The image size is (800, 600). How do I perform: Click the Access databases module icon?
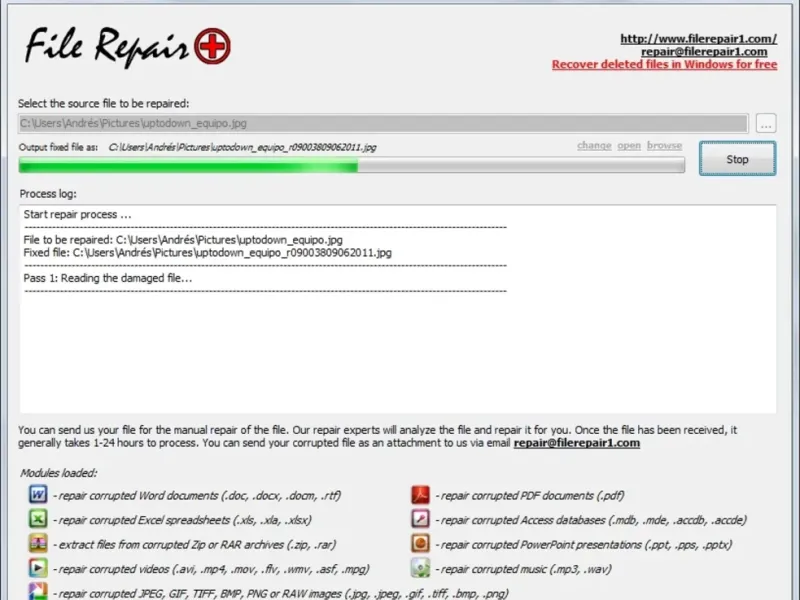pos(420,519)
